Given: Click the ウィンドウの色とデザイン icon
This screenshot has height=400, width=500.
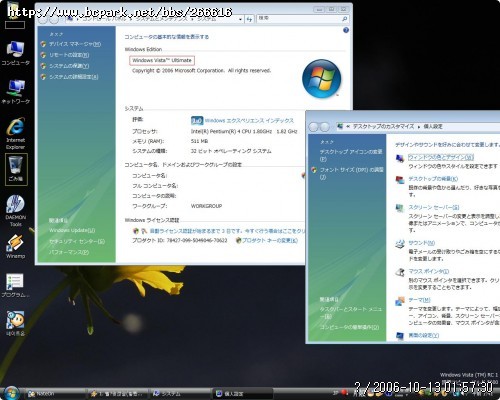Looking at the screenshot, I should (400, 159).
